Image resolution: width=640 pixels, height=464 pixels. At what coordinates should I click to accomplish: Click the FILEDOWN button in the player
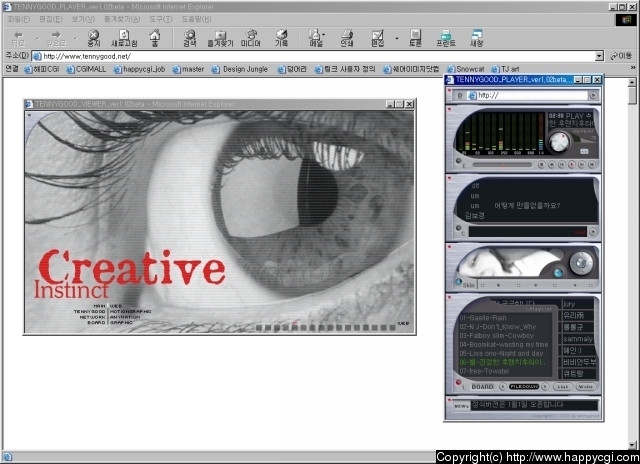point(524,386)
